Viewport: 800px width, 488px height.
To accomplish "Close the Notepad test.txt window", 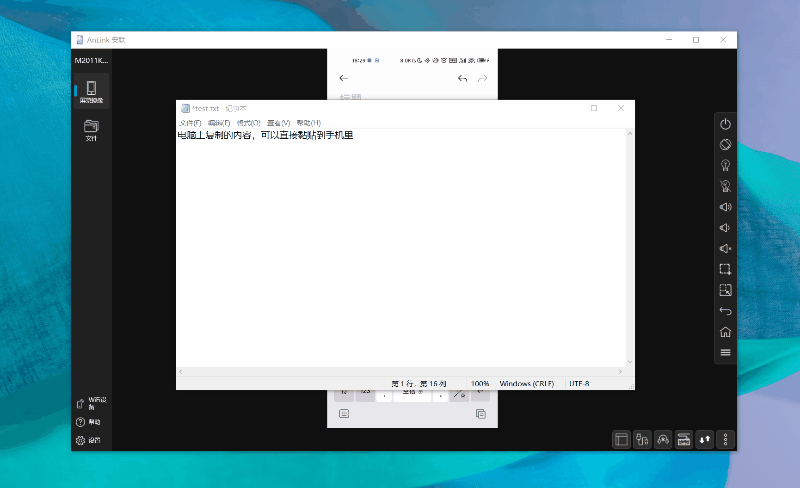I will click(x=621, y=108).
